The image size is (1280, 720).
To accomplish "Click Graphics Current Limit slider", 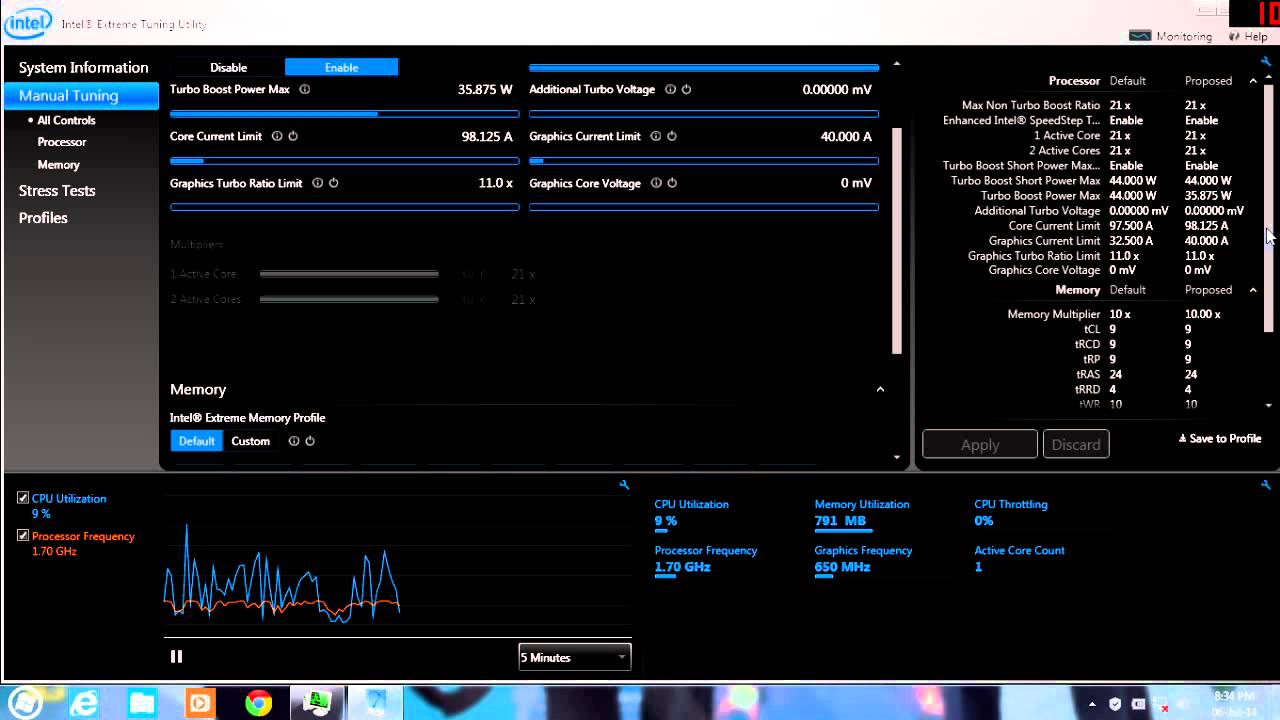I will pyautogui.click(x=704, y=160).
